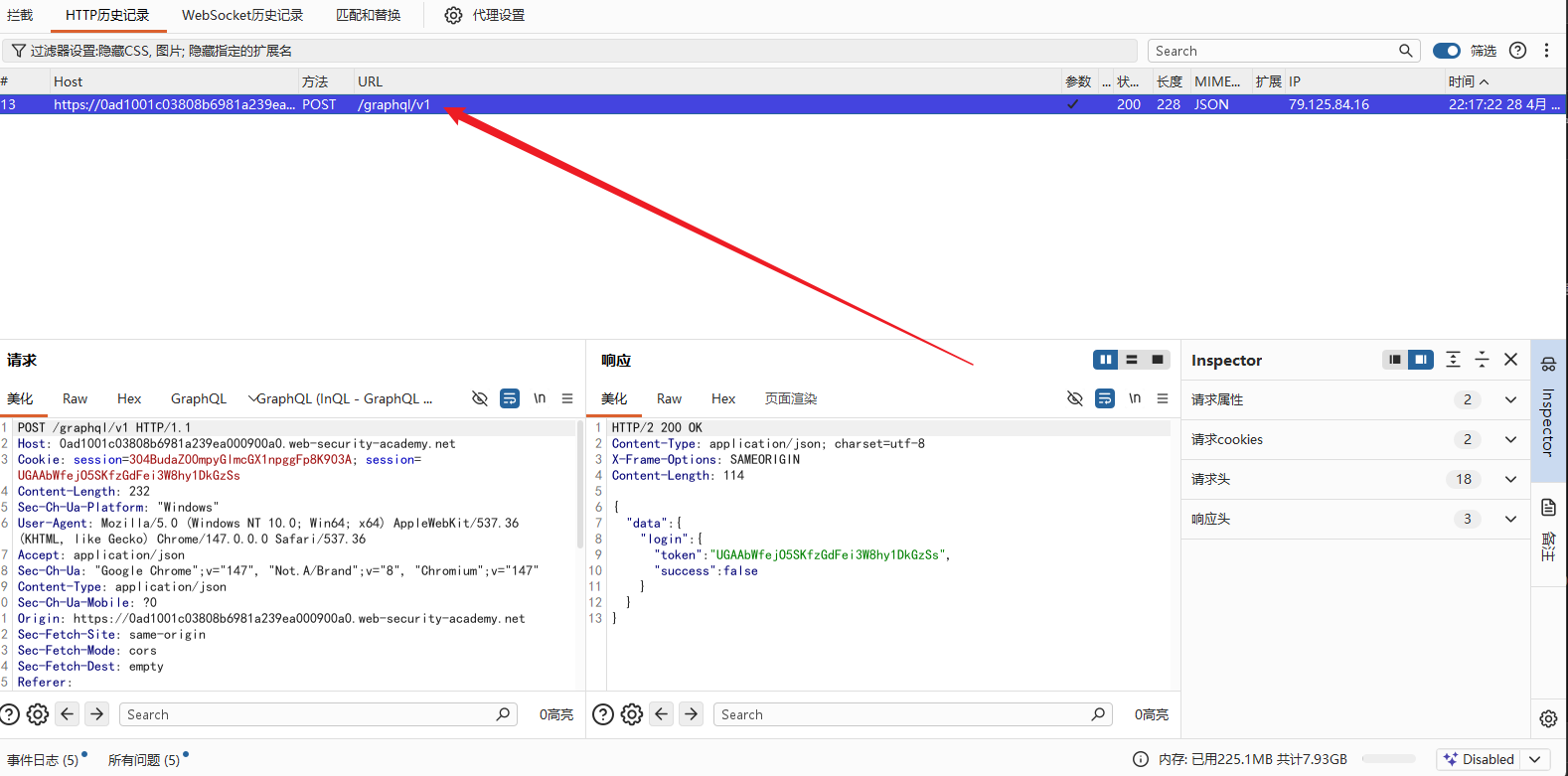Screen dimensions: 1568x776
Task: Show newline characters in response panel
Action: [x=1135, y=398]
